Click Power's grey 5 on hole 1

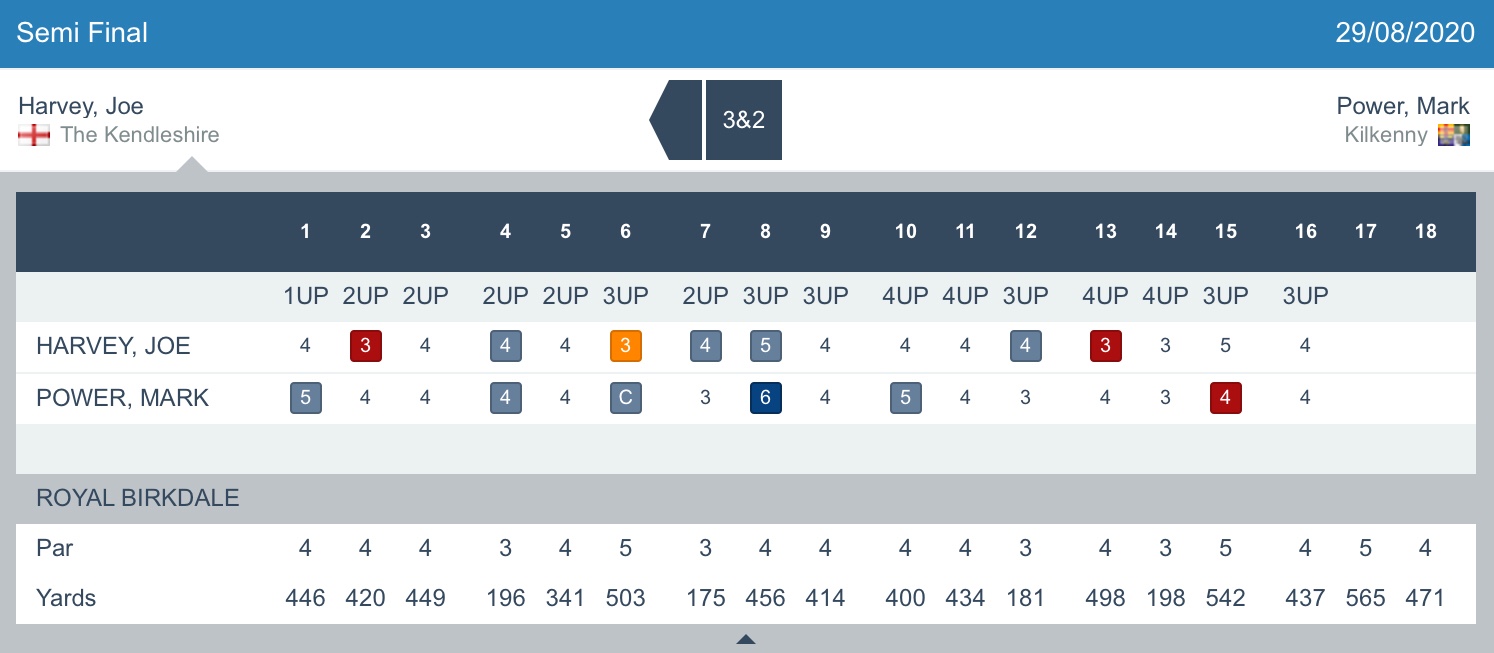pos(305,398)
